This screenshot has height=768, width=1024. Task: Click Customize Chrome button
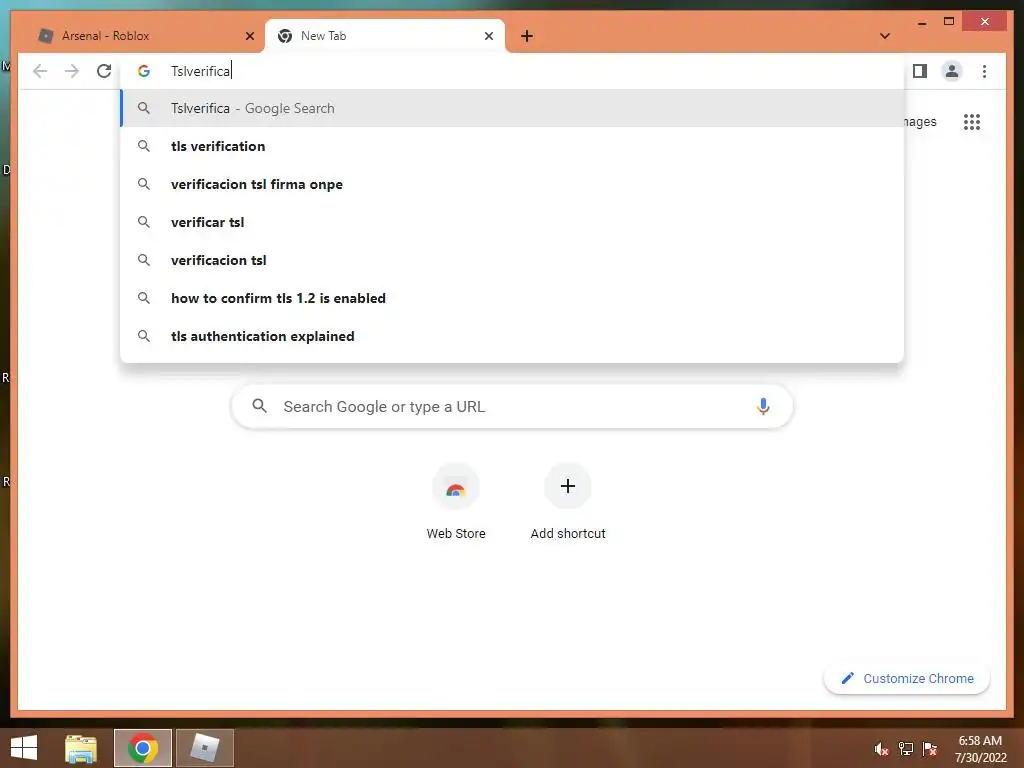[x=907, y=679]
